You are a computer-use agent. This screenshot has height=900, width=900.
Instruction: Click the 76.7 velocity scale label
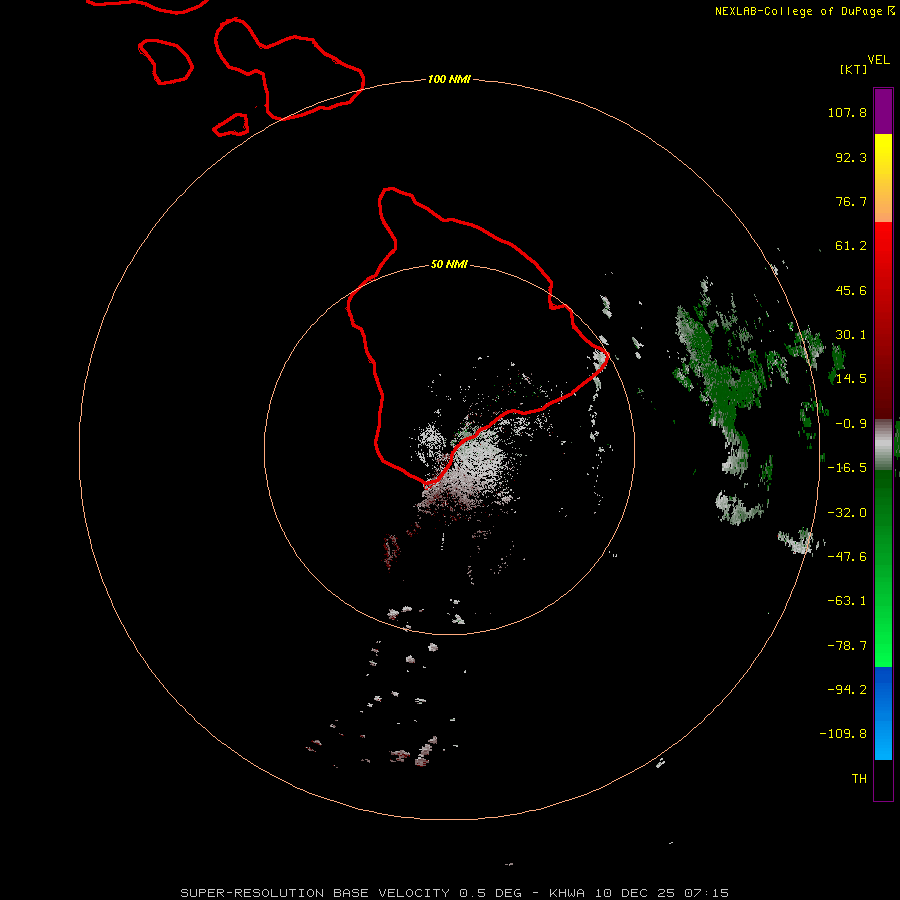click(x=851, y=201)
